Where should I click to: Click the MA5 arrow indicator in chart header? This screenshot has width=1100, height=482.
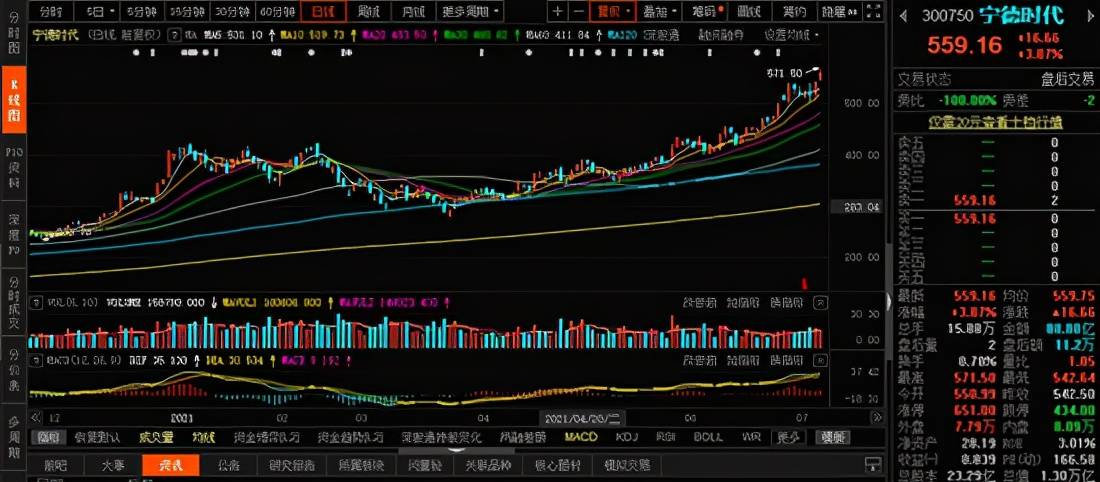tap(271, 34)
